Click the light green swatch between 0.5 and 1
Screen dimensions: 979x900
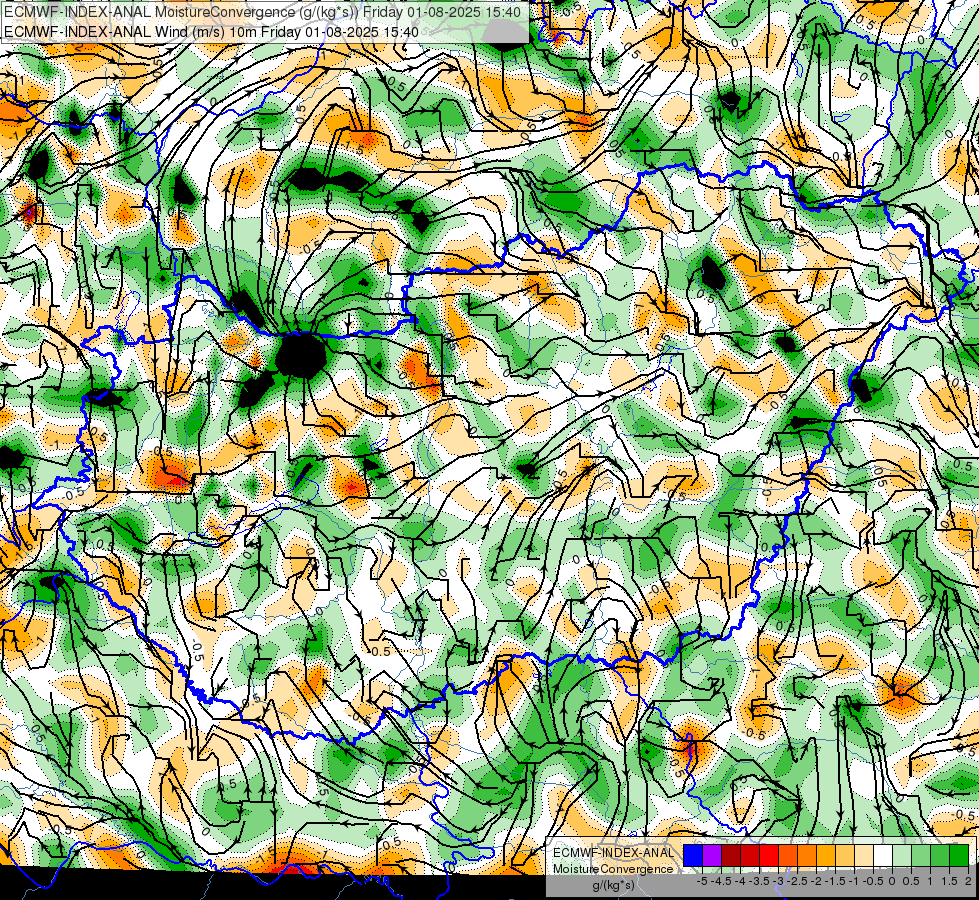tap(921, 855)
